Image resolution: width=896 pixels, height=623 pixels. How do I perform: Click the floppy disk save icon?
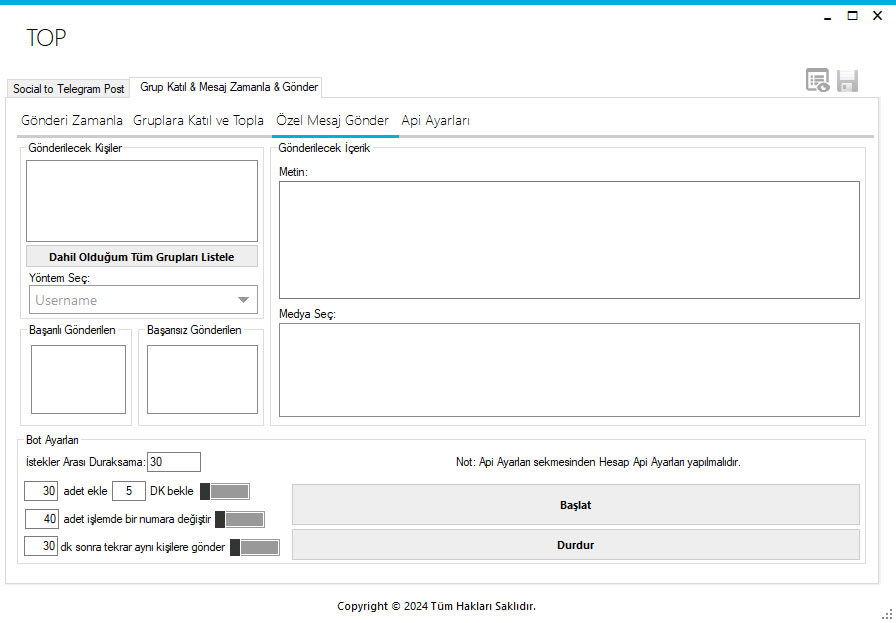tap(847, 81)
